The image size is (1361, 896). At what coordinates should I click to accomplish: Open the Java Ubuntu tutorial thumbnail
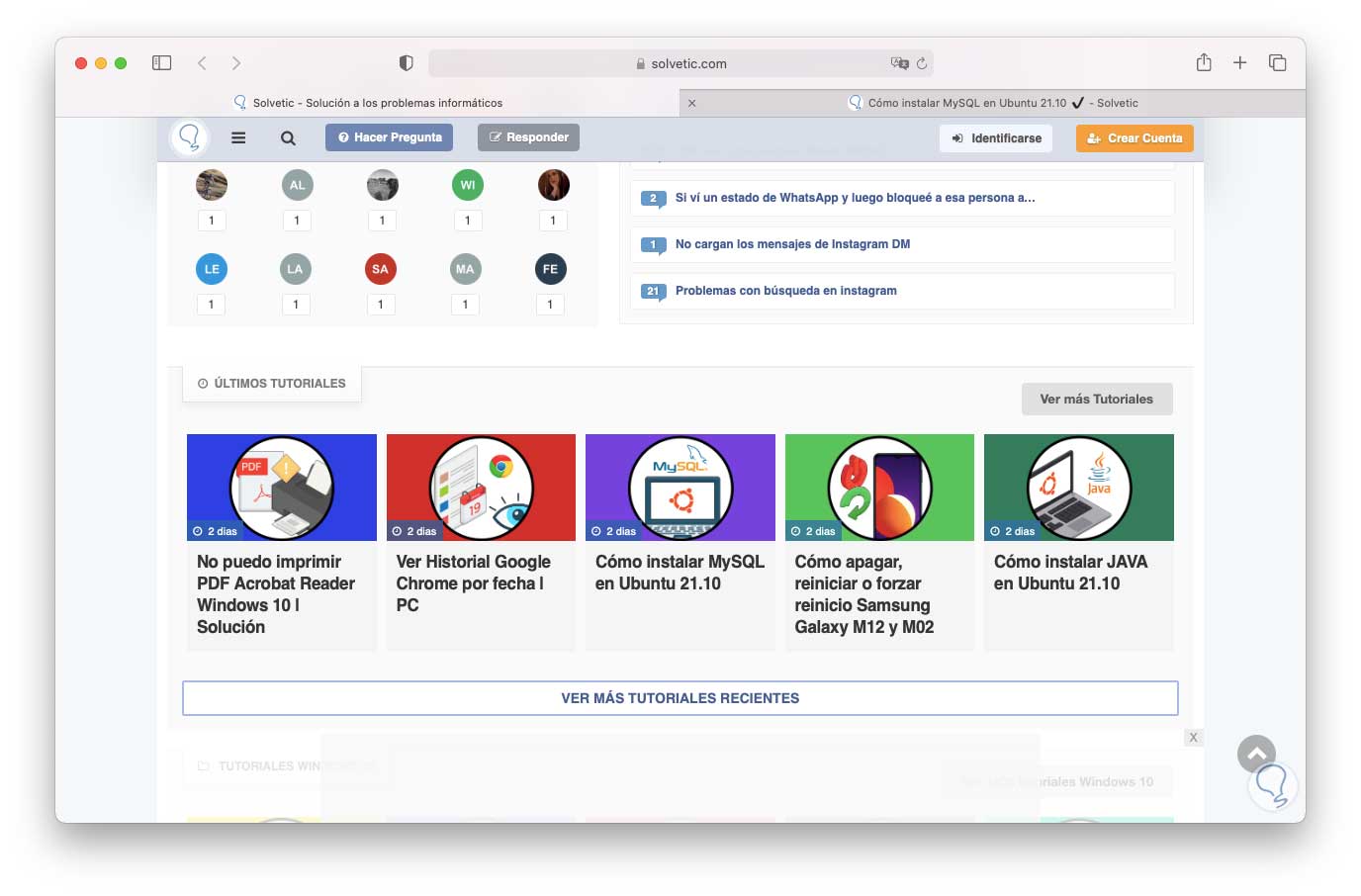(x=1079, y=488)
